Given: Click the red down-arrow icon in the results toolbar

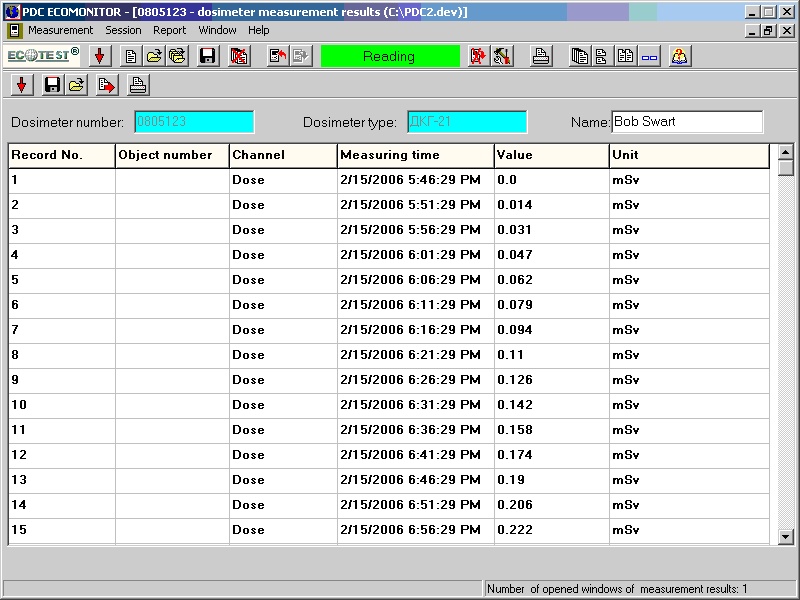Looking at the screenshot, I should [x=22, y=85].
